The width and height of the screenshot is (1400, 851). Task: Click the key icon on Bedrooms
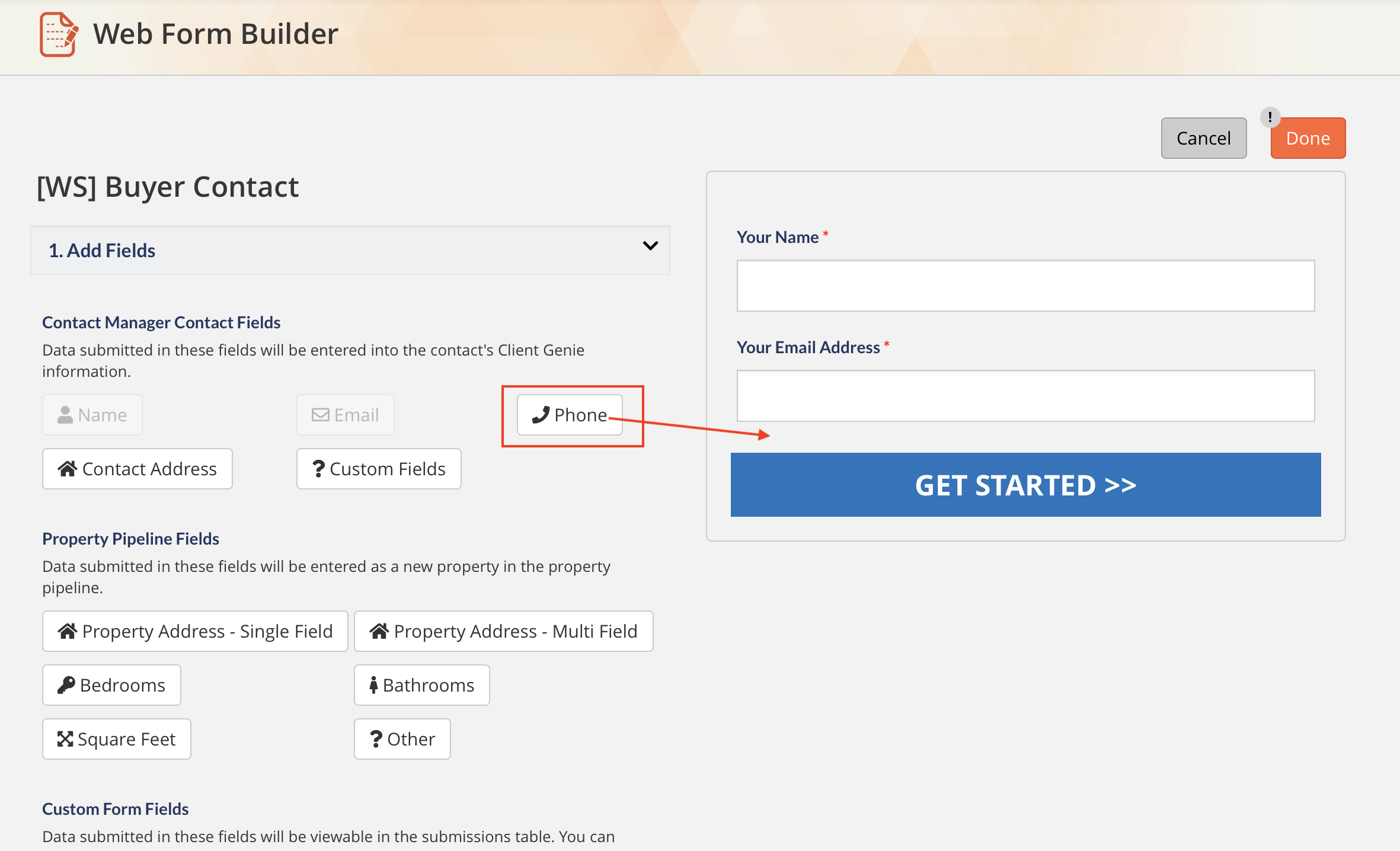(x=66, y=685)
